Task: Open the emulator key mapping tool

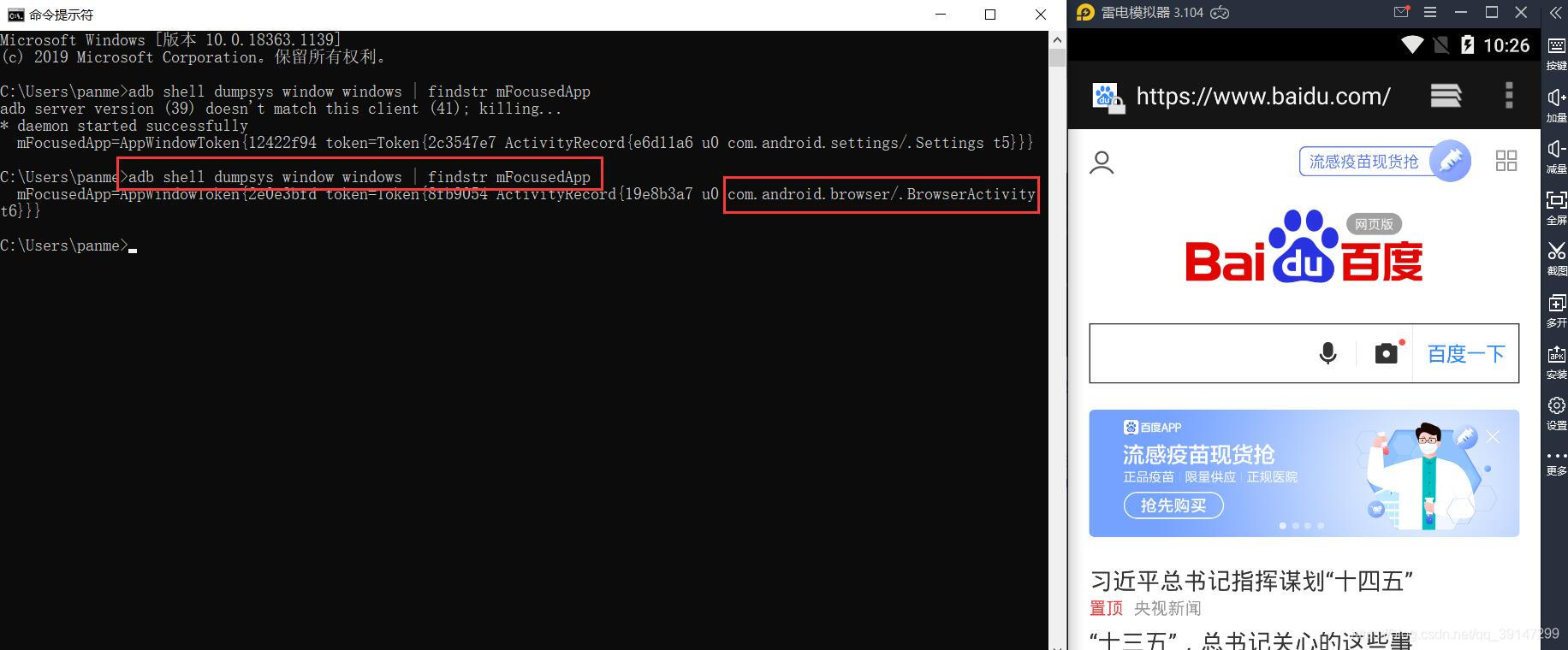Action: click(x=1556, y=51)
